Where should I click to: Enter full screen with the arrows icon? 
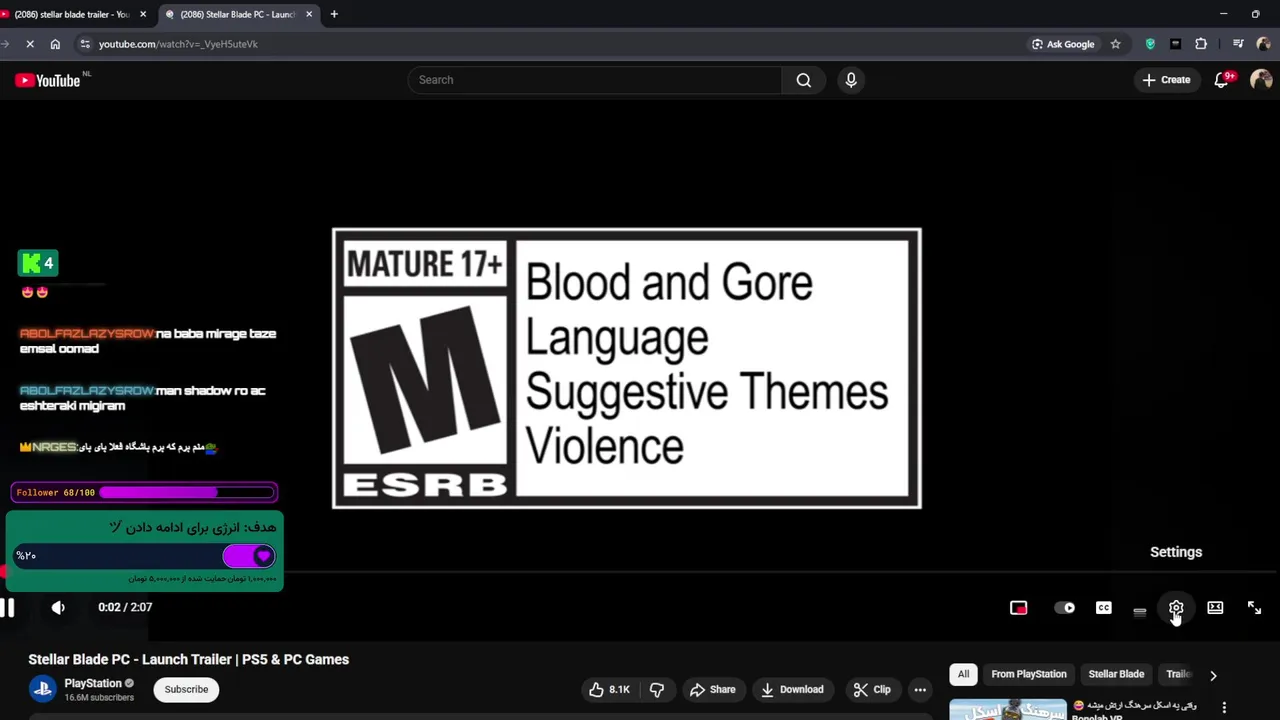coord(1254,608)
